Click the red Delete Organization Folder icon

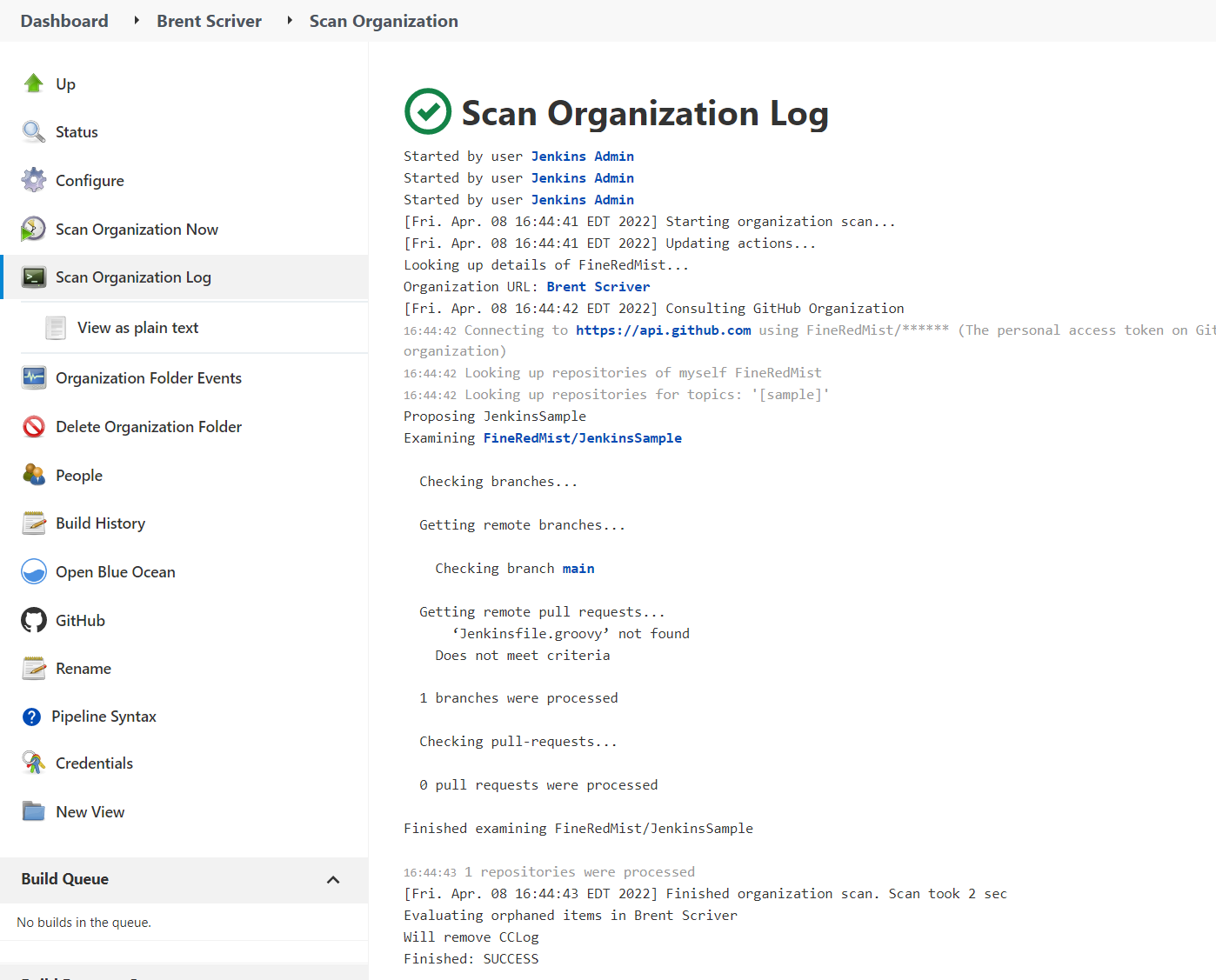click(33, 427)
